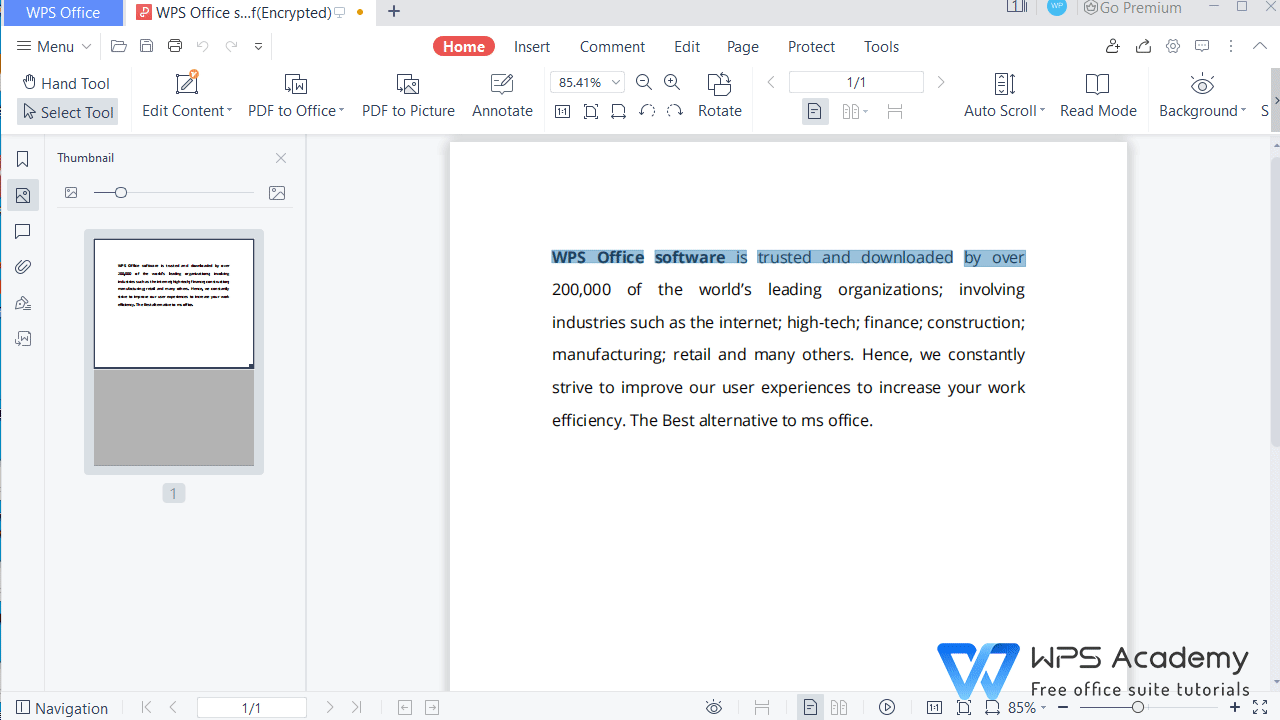Click the Annotate tool
1280x720 pixels.
[x=502, y=97]
